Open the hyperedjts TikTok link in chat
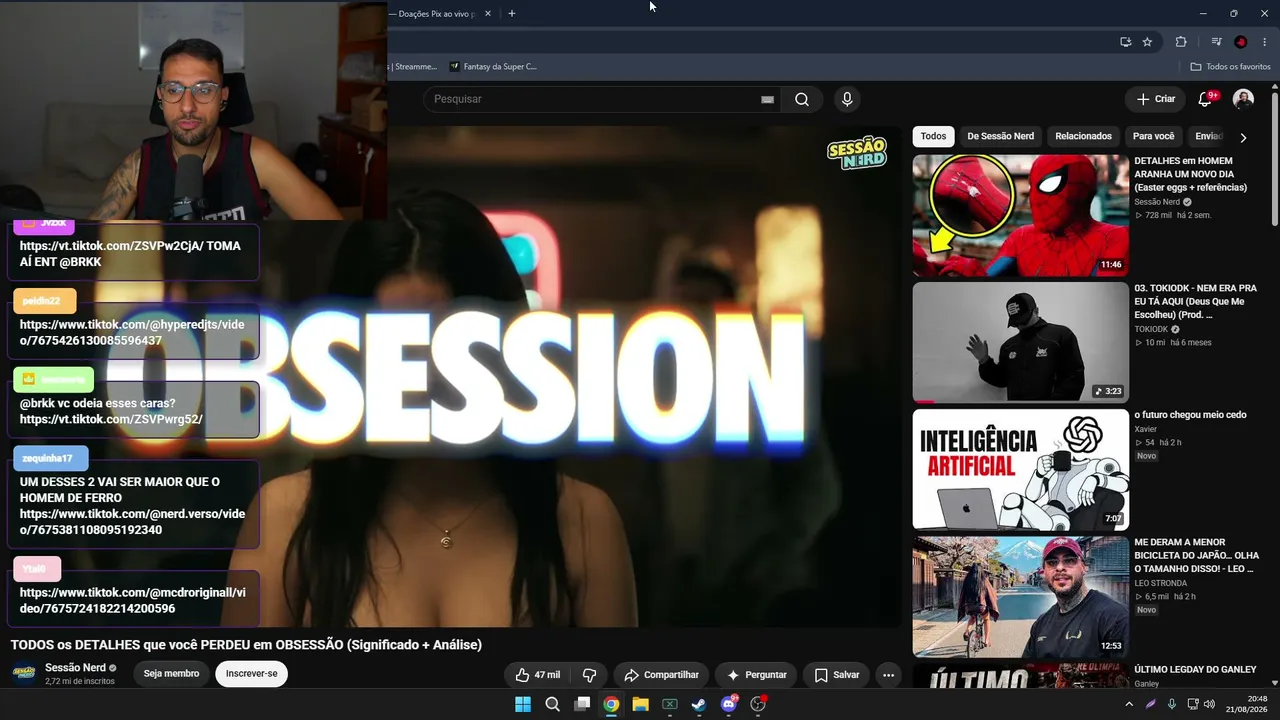The height and width of the screenshot is (720, 1280). point(132,333)
